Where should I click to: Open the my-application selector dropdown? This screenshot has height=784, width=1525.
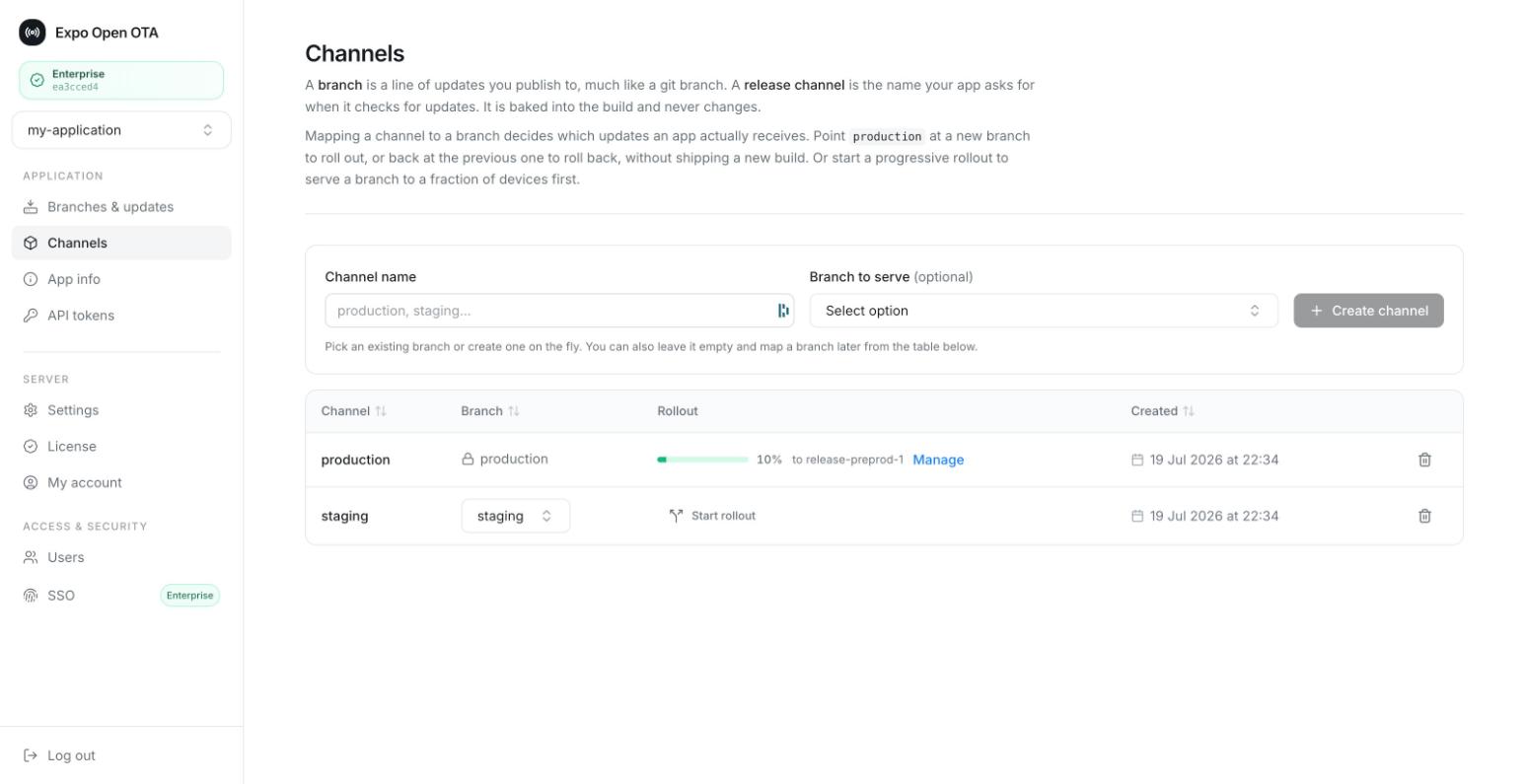coord(121,130)
